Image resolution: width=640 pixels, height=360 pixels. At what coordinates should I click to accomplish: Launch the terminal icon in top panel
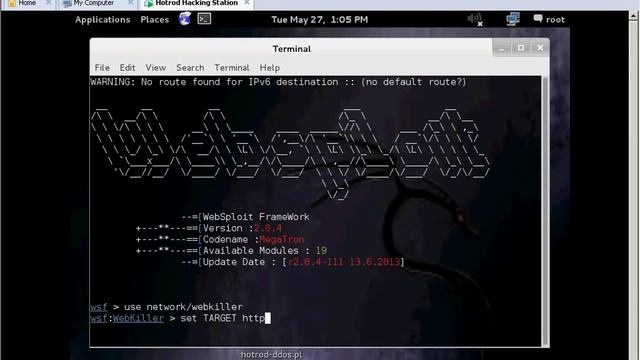[x=204, y=19]
